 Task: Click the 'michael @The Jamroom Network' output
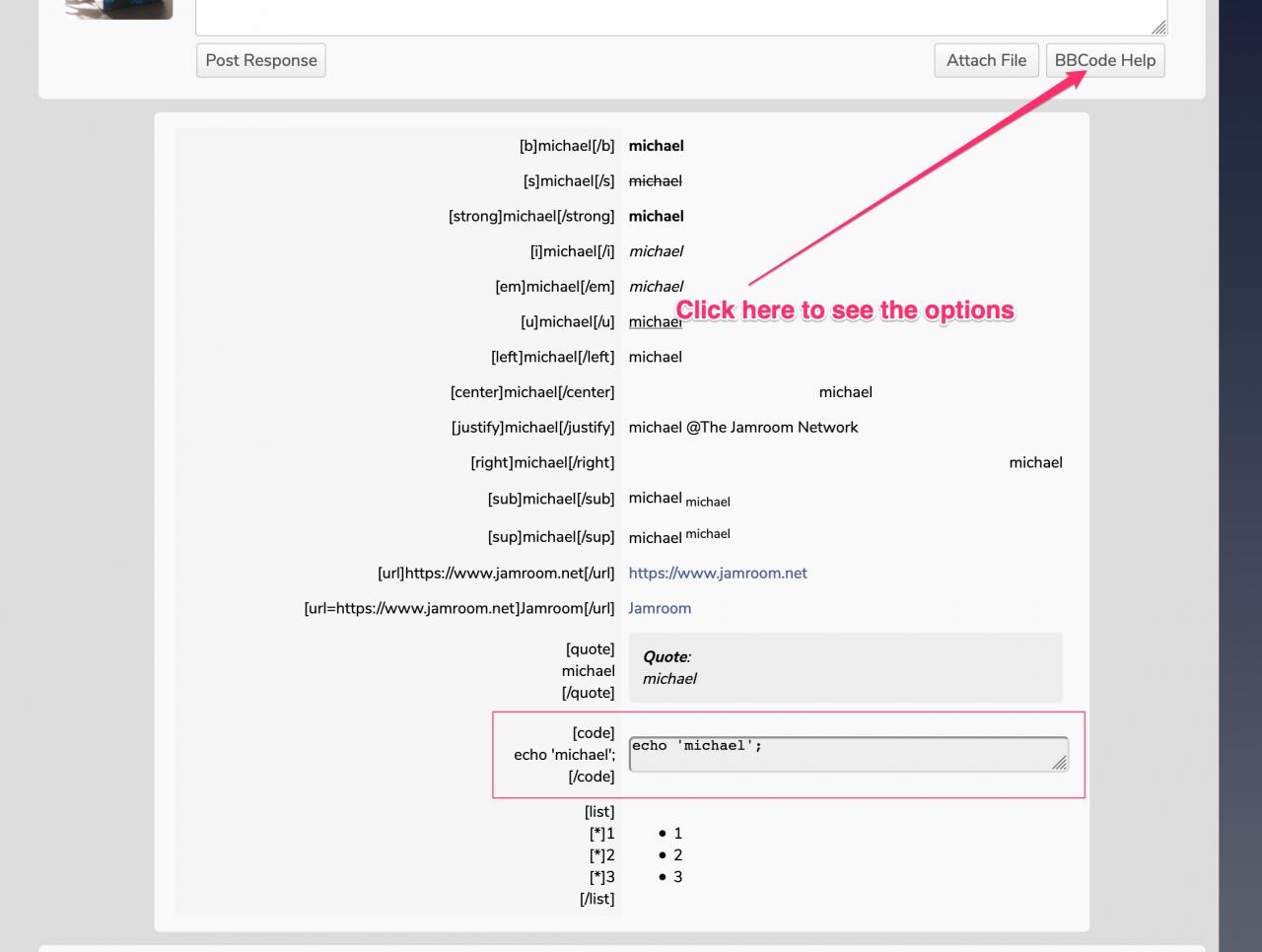(x=743, y=428)
